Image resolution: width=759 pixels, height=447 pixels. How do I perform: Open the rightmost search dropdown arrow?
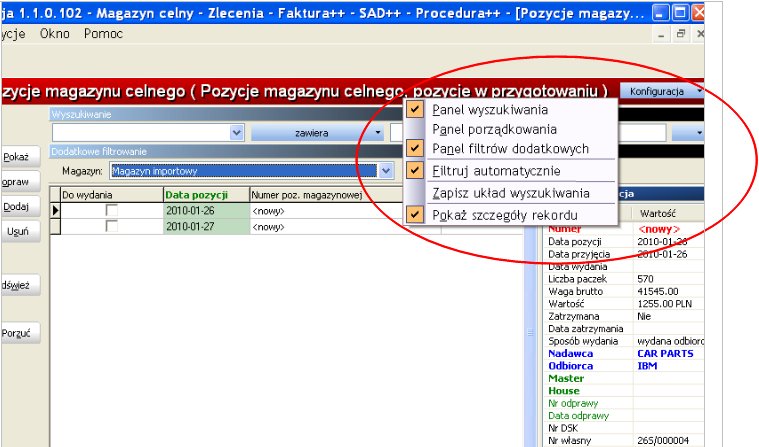point(689,132)
